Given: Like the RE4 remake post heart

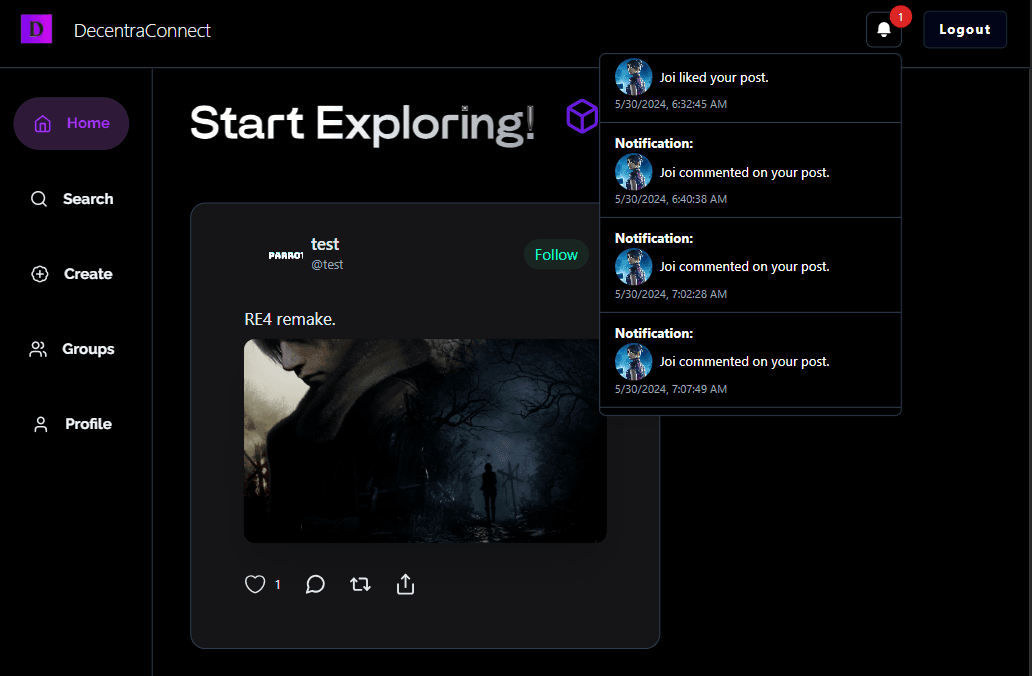Looking at the screenshot, I should (x=255, y=584).
